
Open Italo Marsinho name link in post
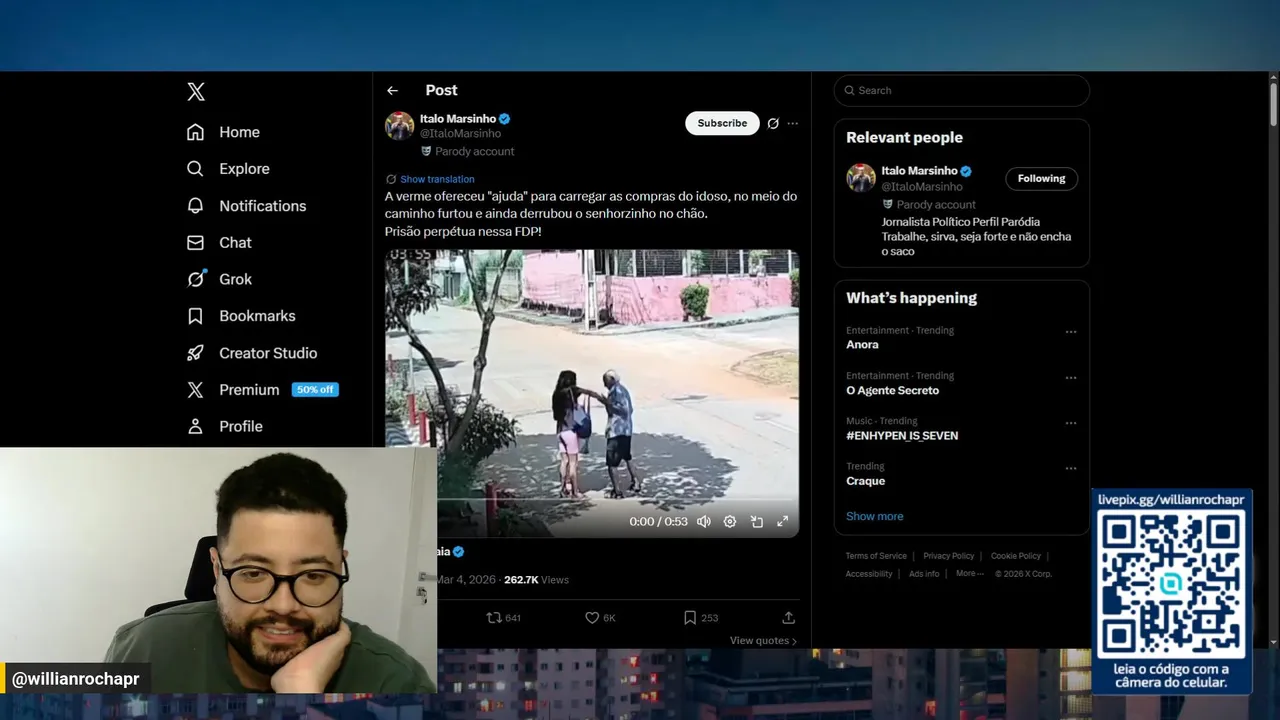(x=458, y=118)
